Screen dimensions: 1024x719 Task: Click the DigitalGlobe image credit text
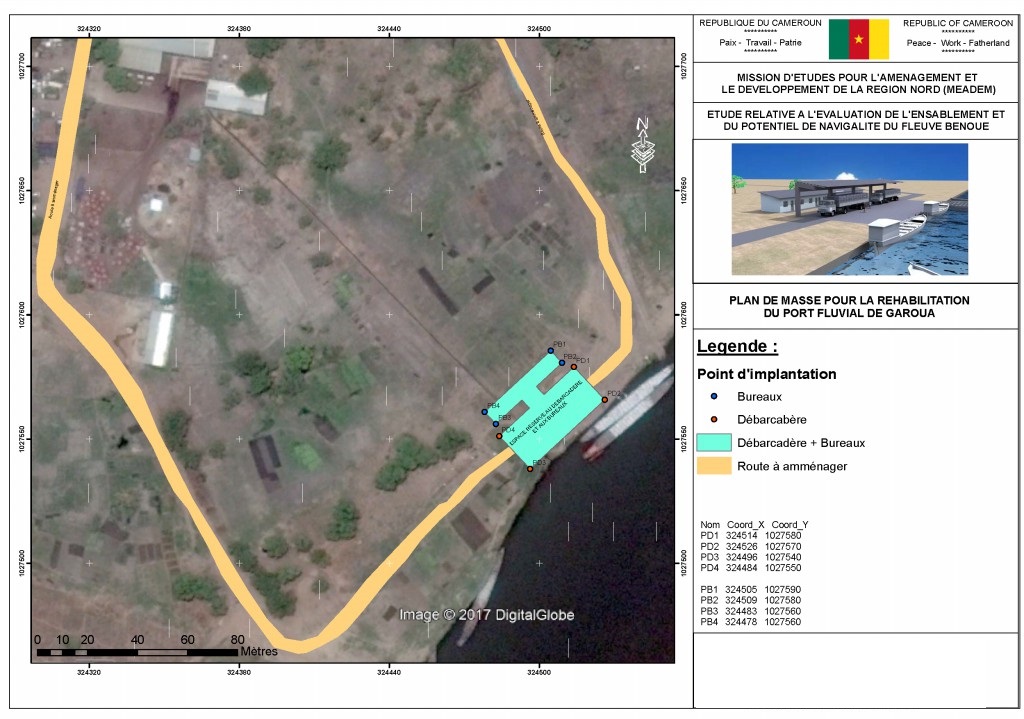point(486,615)
